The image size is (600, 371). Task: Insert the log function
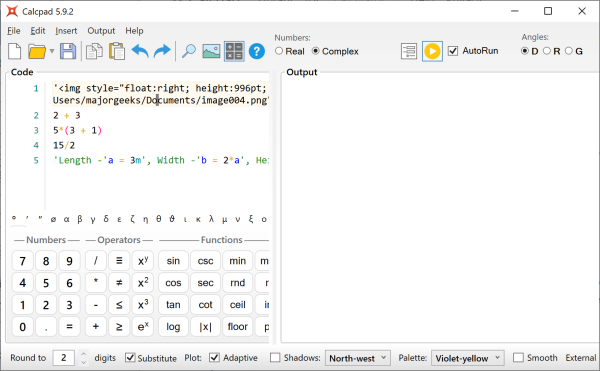(x=173, y=327)
